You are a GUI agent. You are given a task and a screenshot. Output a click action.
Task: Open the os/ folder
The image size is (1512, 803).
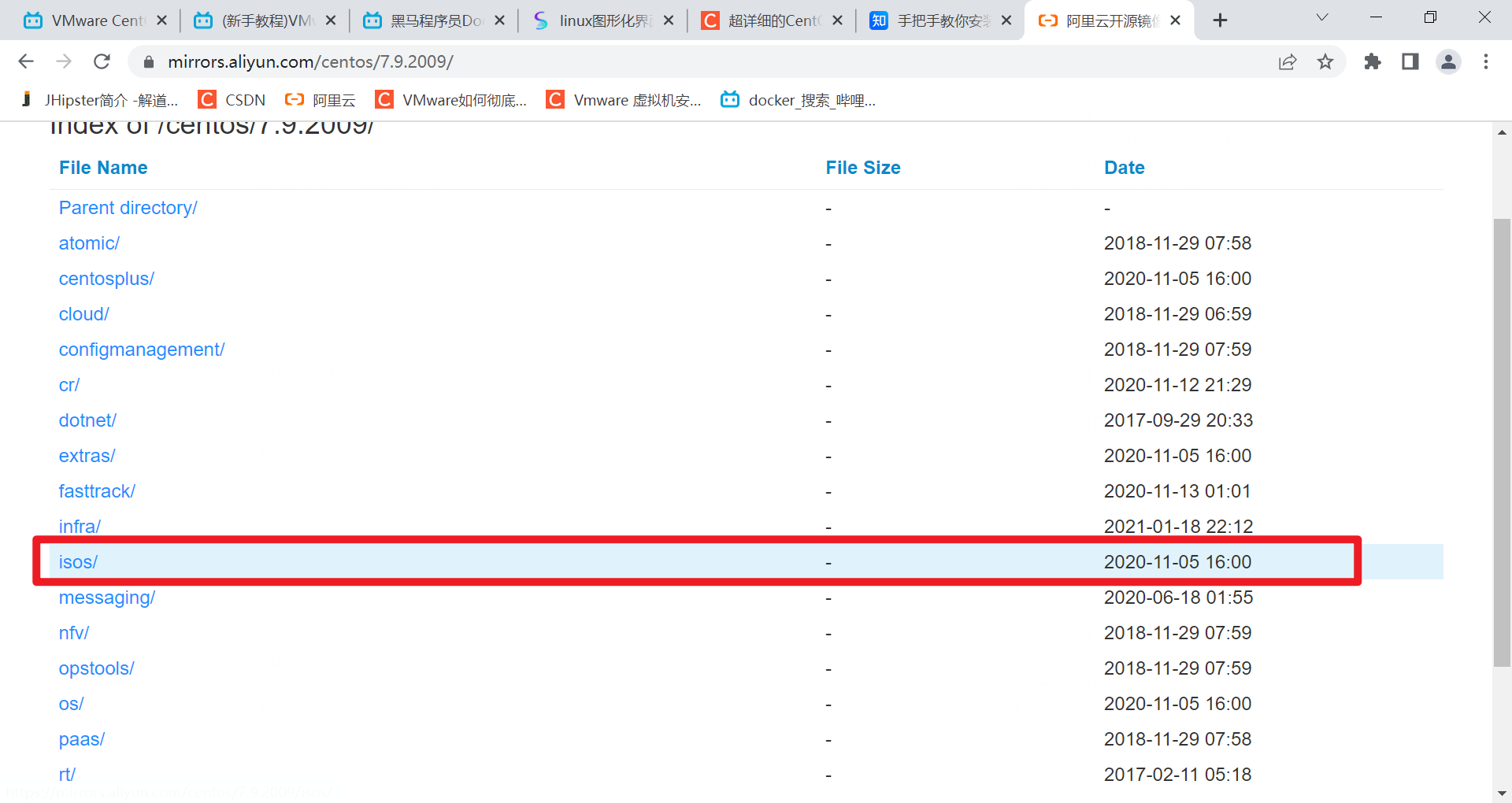coord(71,704)
